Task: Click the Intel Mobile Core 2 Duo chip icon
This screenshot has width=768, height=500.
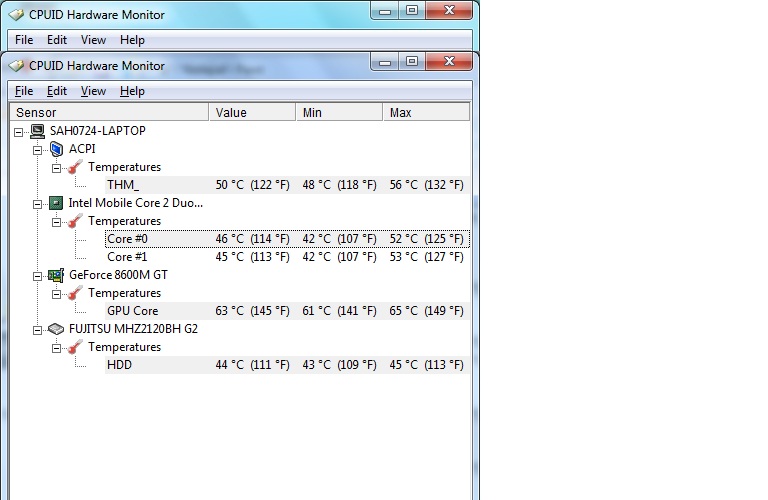Action: point(56,203)
